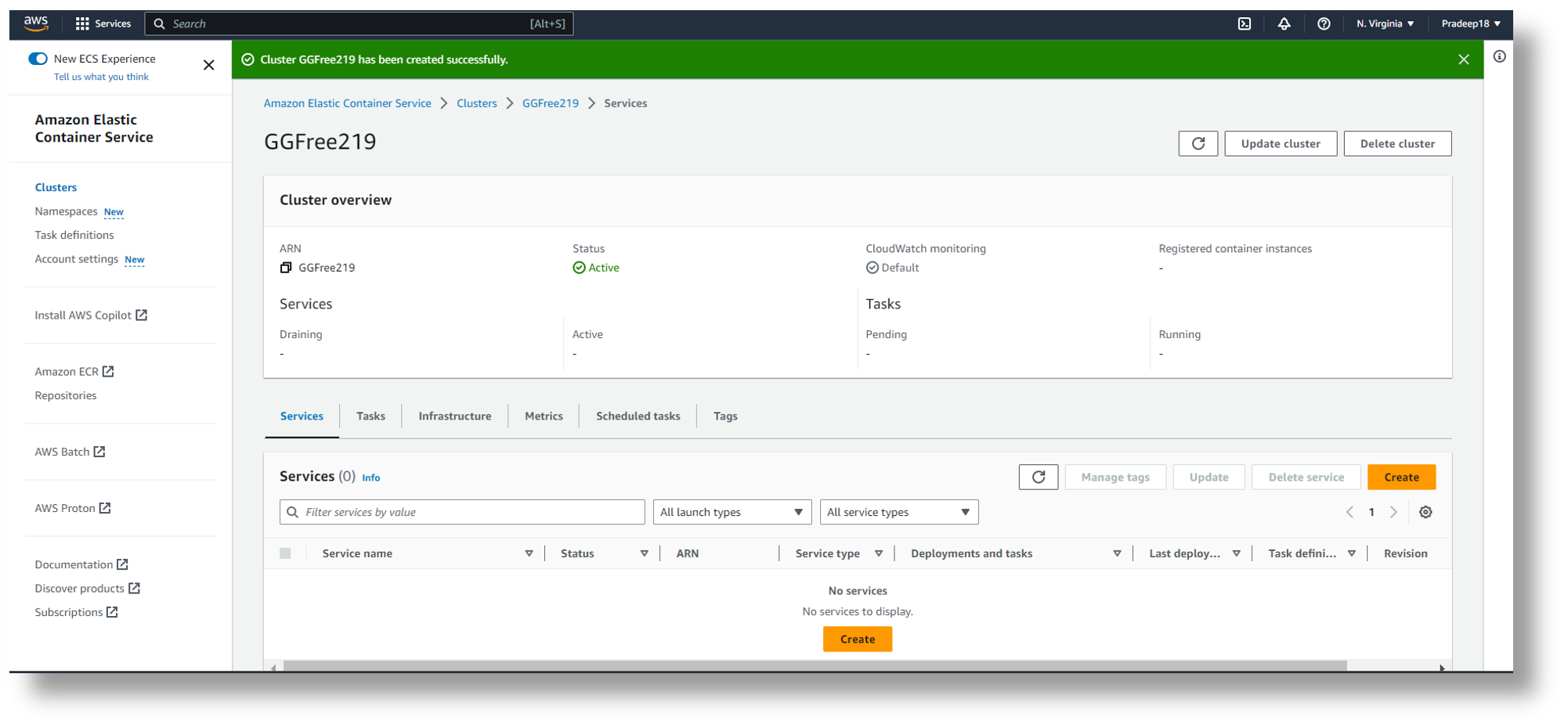The image size is (1568, 728).
Task: Open the info panel icon at right edge
Action: pyautogui.click(x=1499, y=56)
